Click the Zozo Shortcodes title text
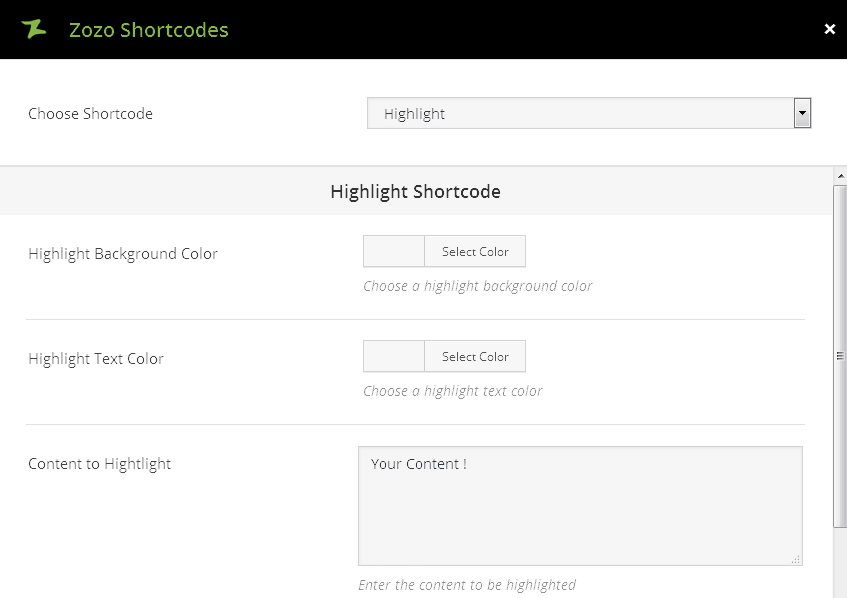Image resolution: width=847 pixels, height=598 pixels. pyautogui.click(x=149, y=30)
